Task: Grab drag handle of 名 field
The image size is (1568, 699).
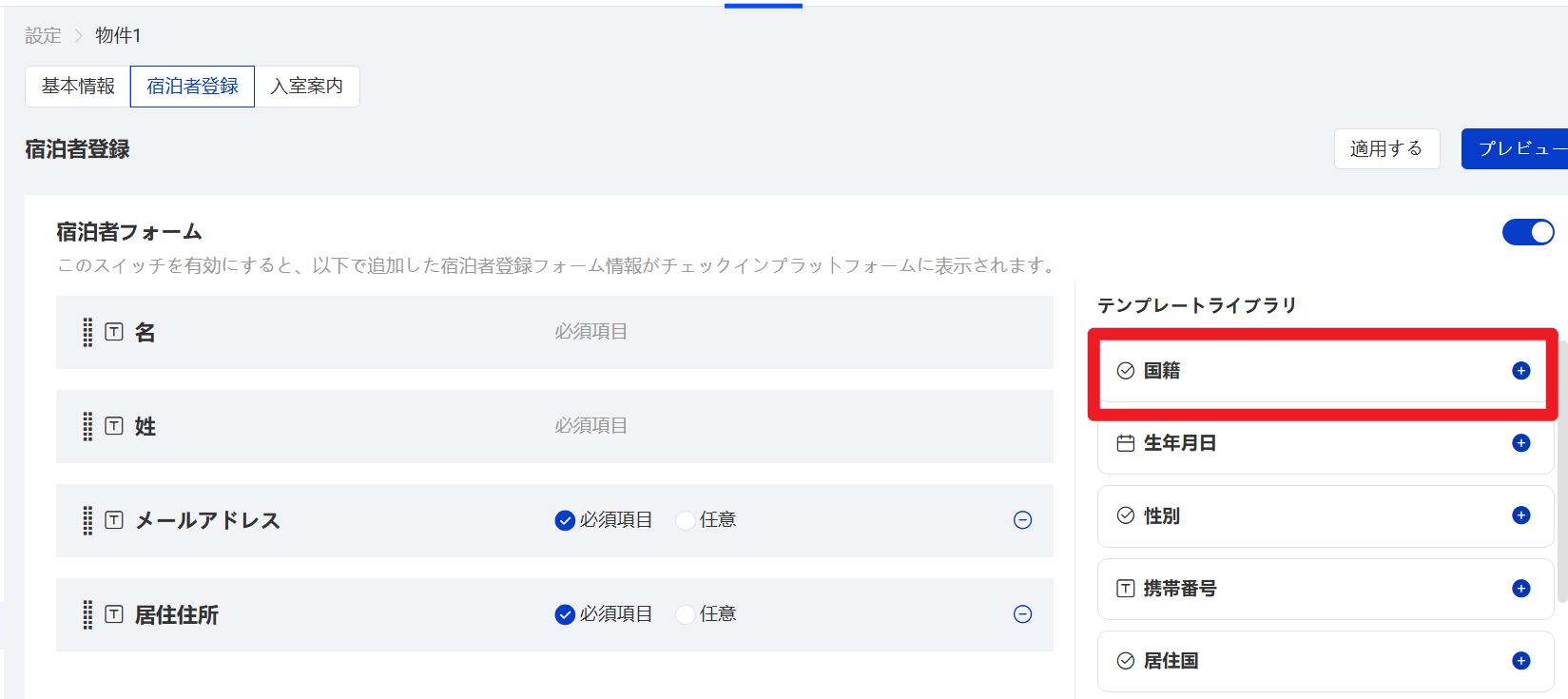Action: 87,332
